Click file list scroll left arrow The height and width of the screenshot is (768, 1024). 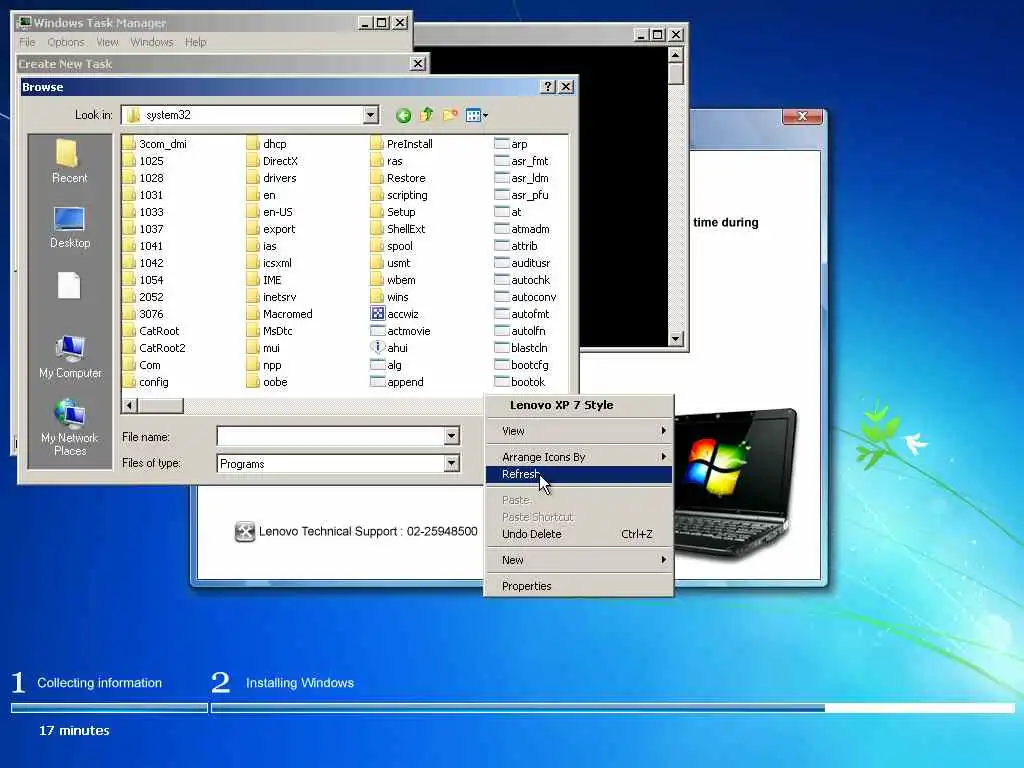pyautogui.click(x=130, y=406)
